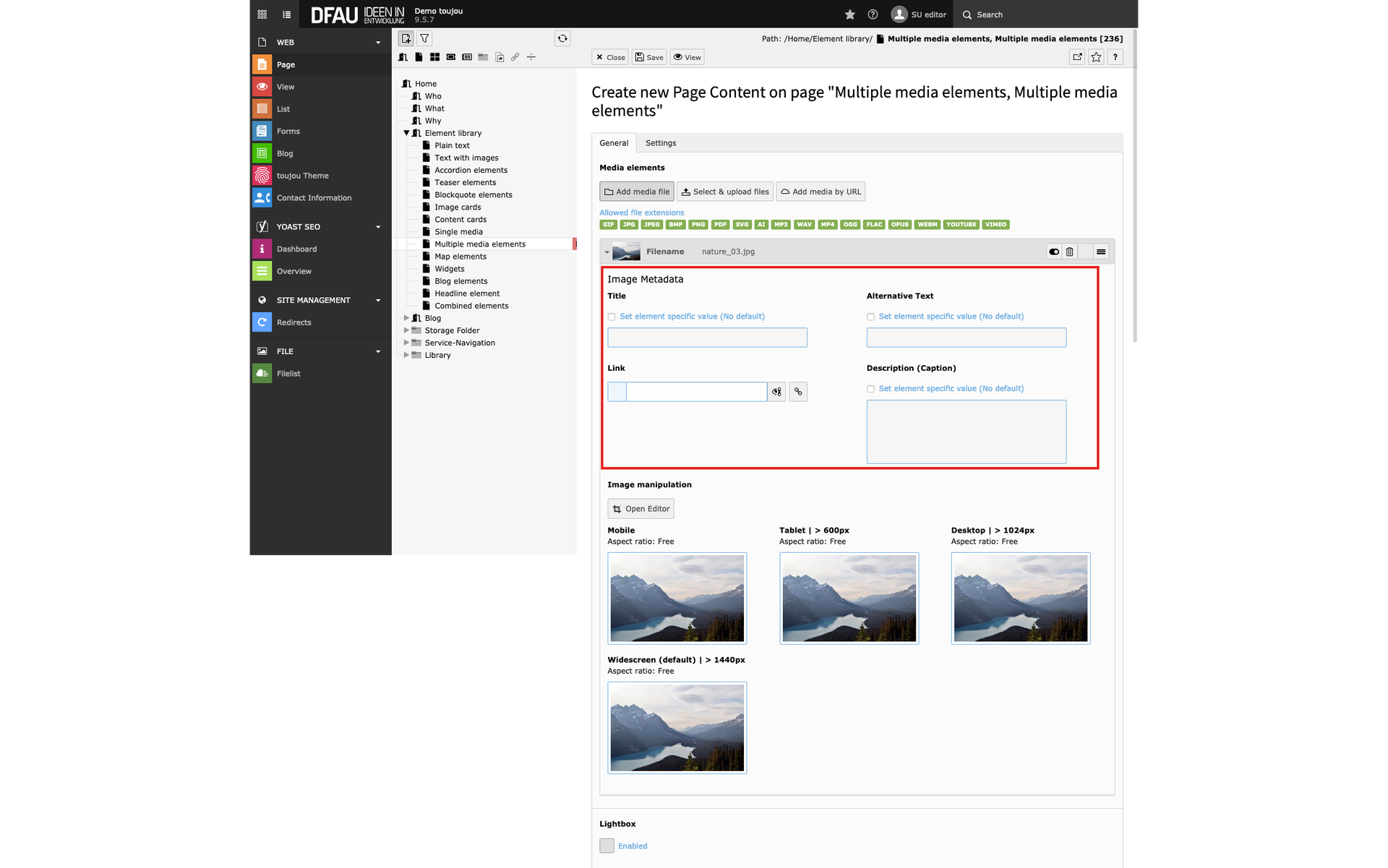Click the Add media file button
This screenshot has width=1388, height=868.
point(636,192)
